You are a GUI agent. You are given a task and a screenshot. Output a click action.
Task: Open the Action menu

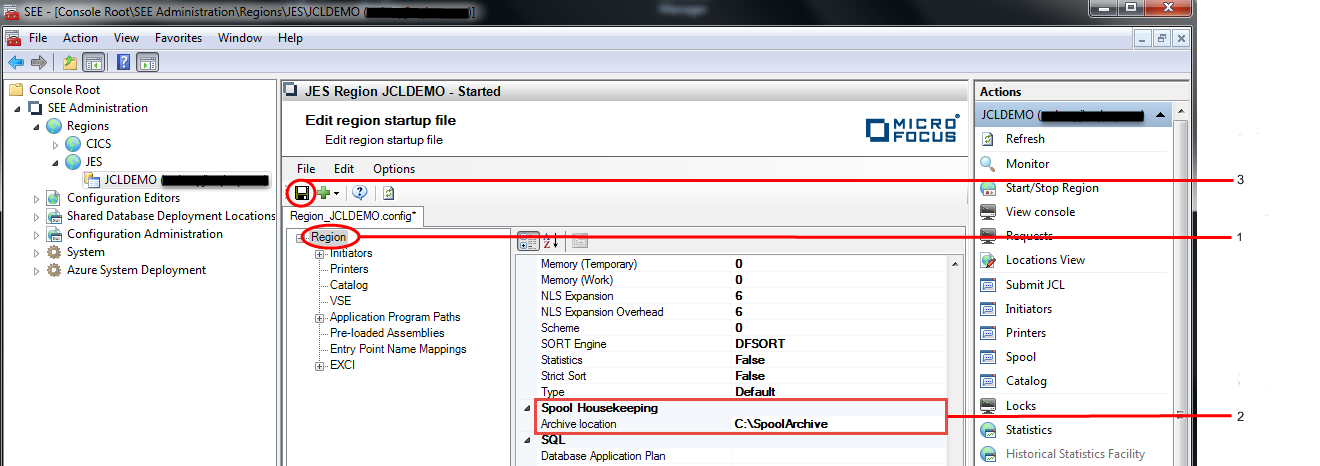[80, 38]
